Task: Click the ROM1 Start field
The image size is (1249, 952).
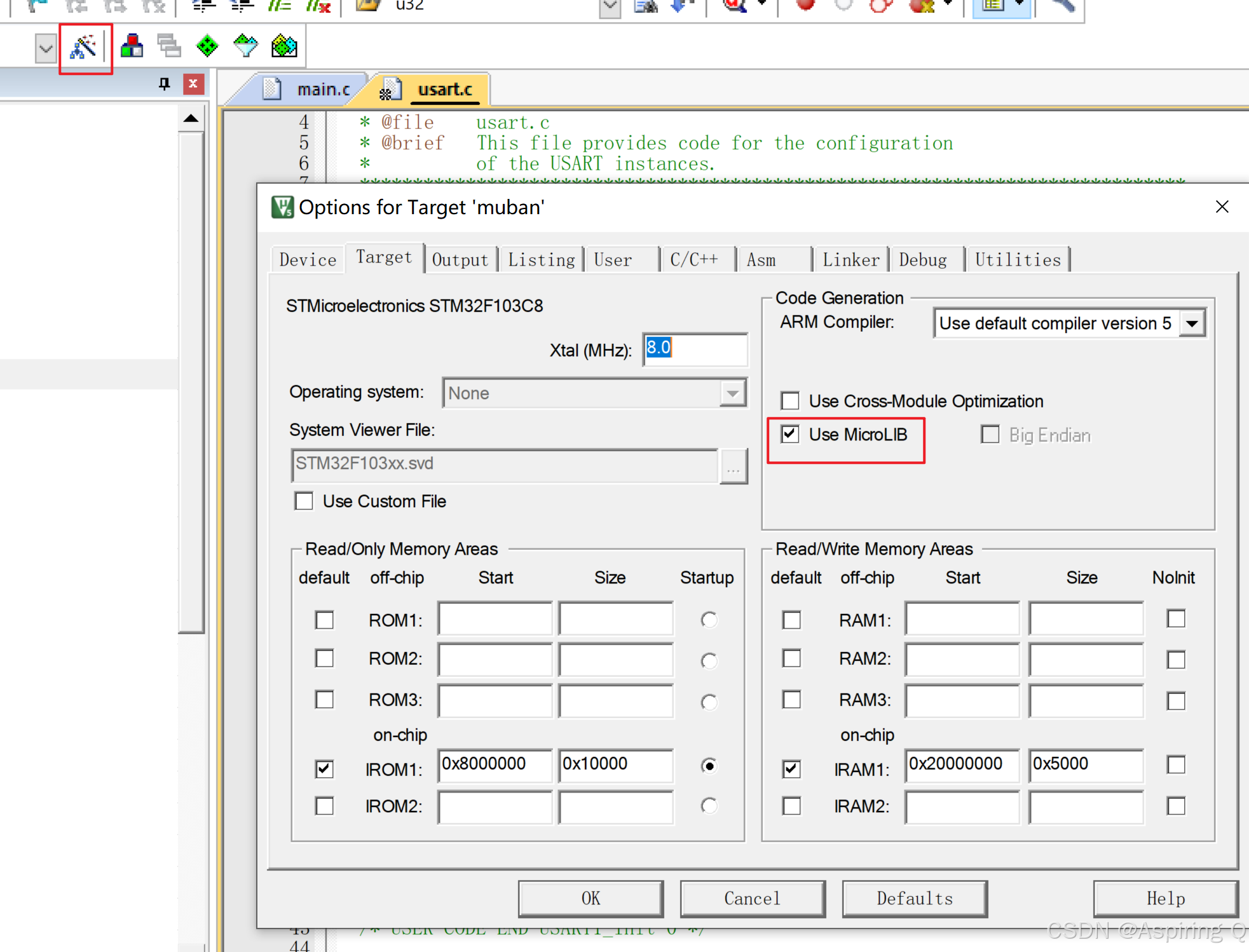Action: [x=495, y=618]
